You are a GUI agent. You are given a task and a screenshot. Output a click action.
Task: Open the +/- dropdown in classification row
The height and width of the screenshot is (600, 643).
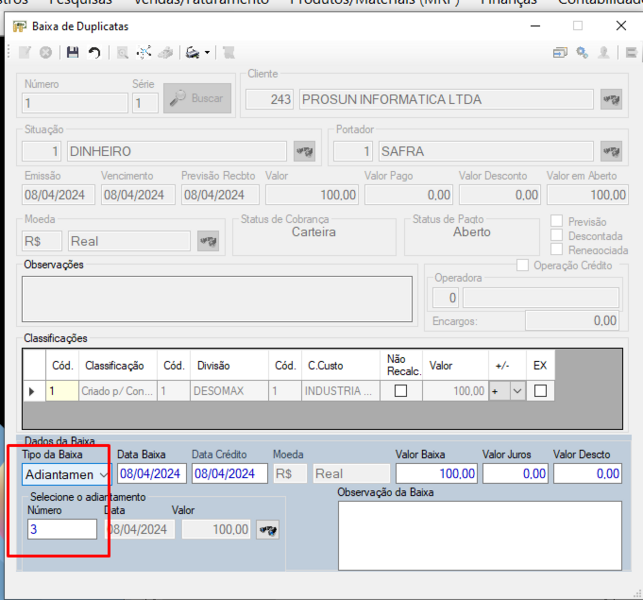click(518, 391)
